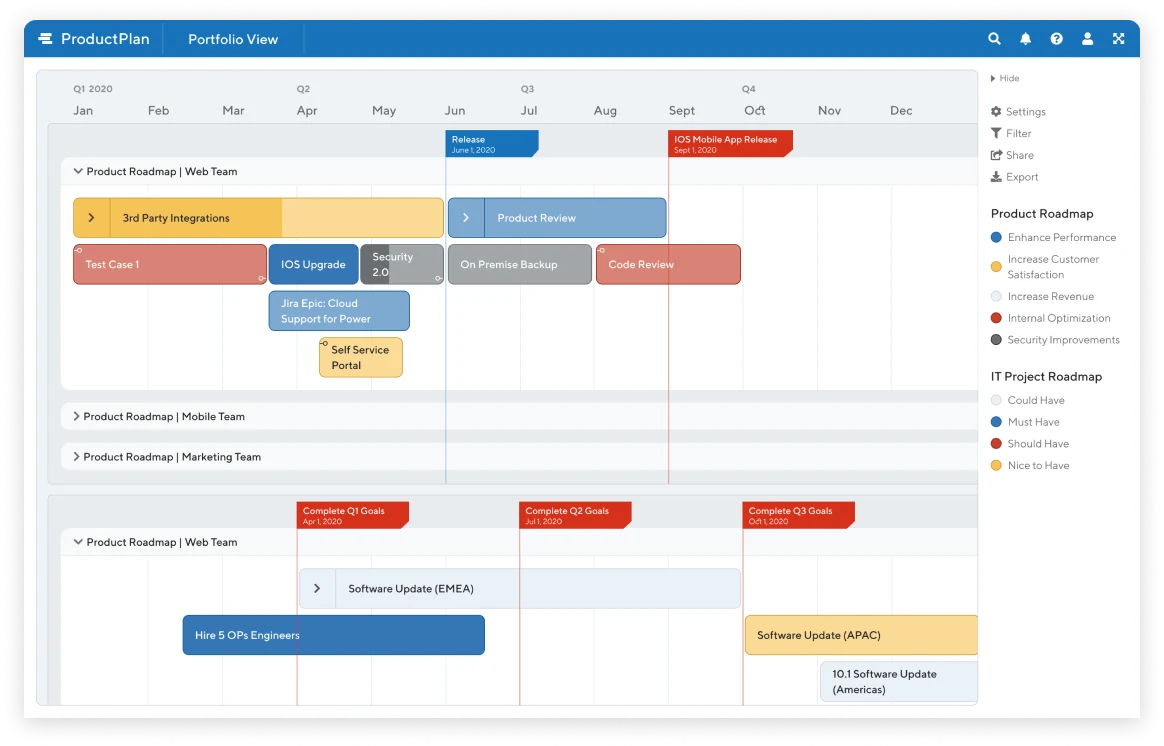Toggle fullscreen with the expand arrows icon
The image size is (1164, 746).
click(1119, 39)
